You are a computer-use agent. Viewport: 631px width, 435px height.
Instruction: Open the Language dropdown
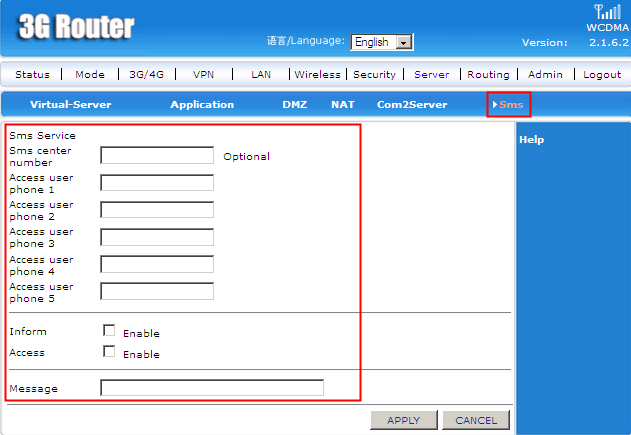pos(382,42)
